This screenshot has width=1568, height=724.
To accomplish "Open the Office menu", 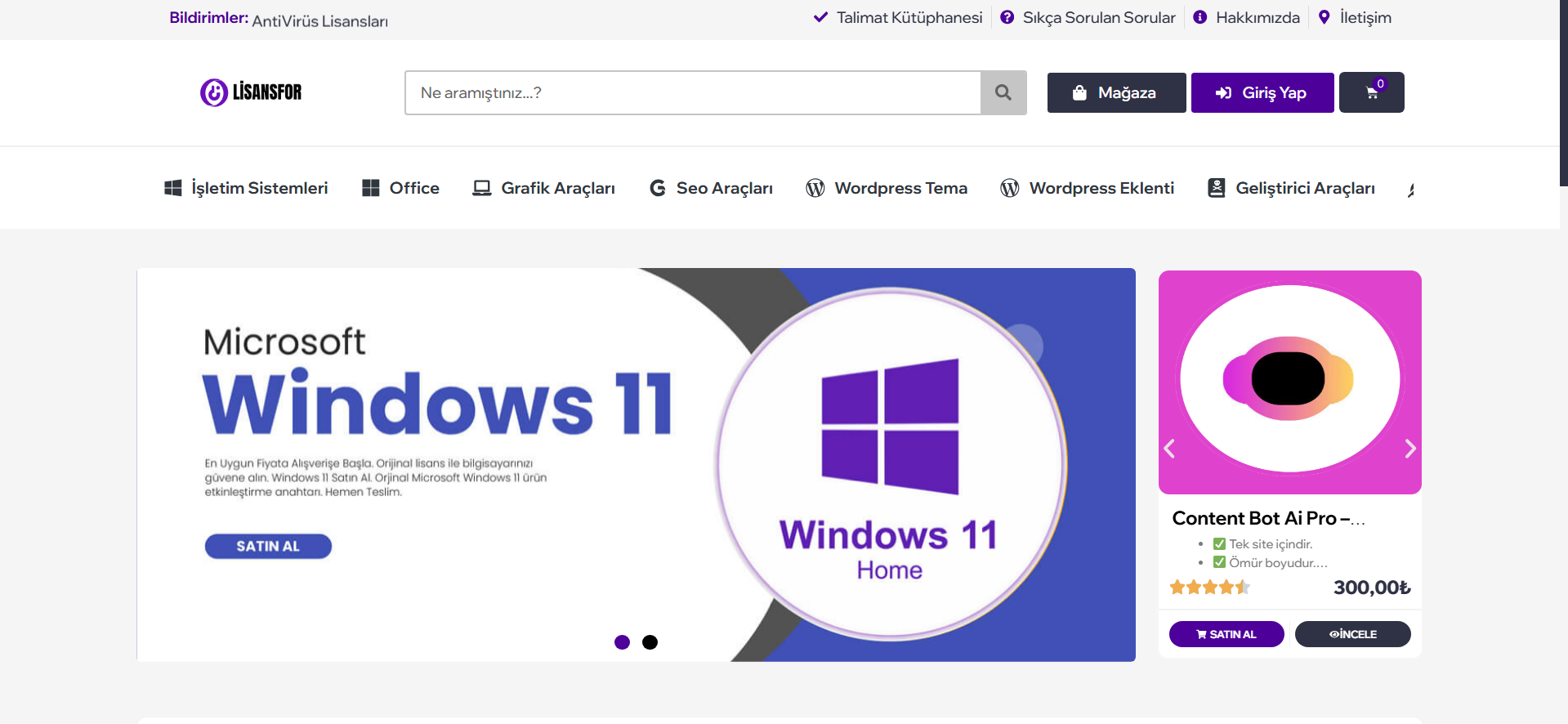I will pos(401,188).
